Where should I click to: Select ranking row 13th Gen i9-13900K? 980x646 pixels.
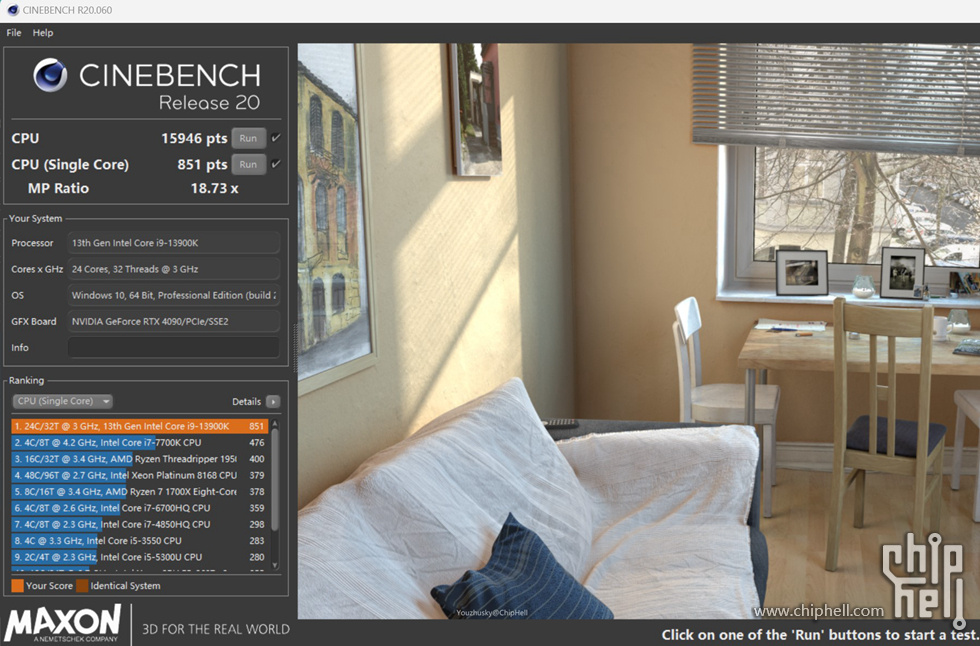pos(139,426)
